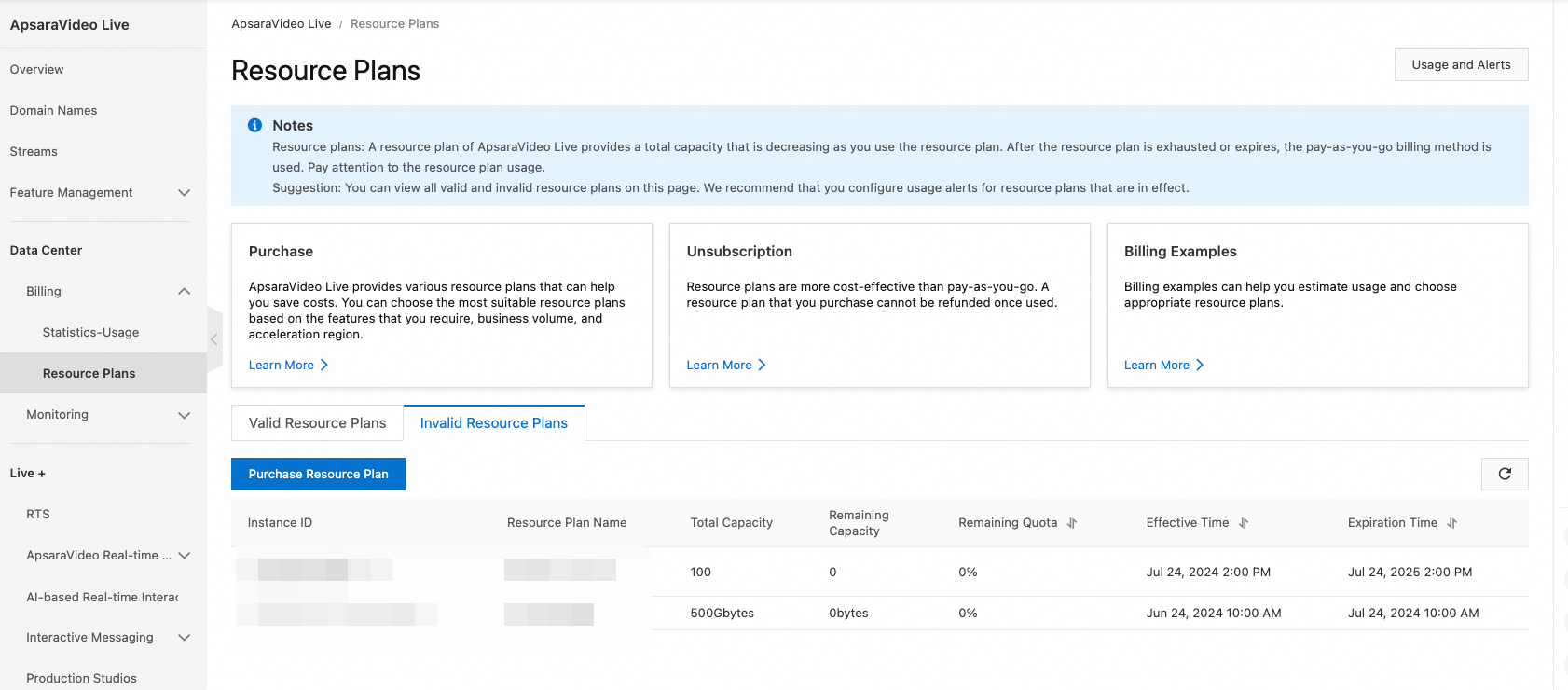This screenshot has height=690, width=1568.
Task: Click Learn More in Billing Examples card
Action: click(1157, 365)
